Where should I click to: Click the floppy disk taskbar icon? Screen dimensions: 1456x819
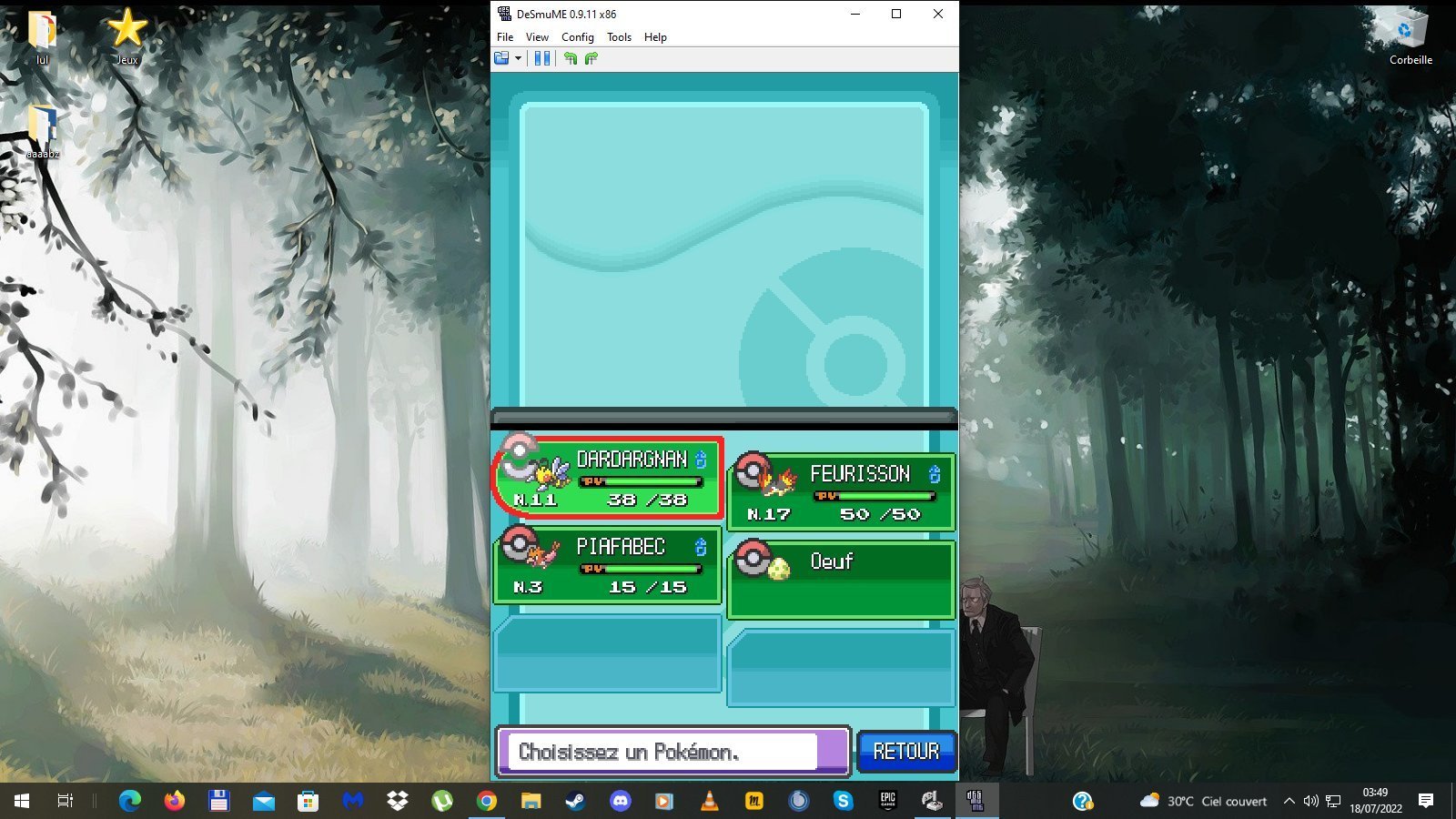click(218, 801)
